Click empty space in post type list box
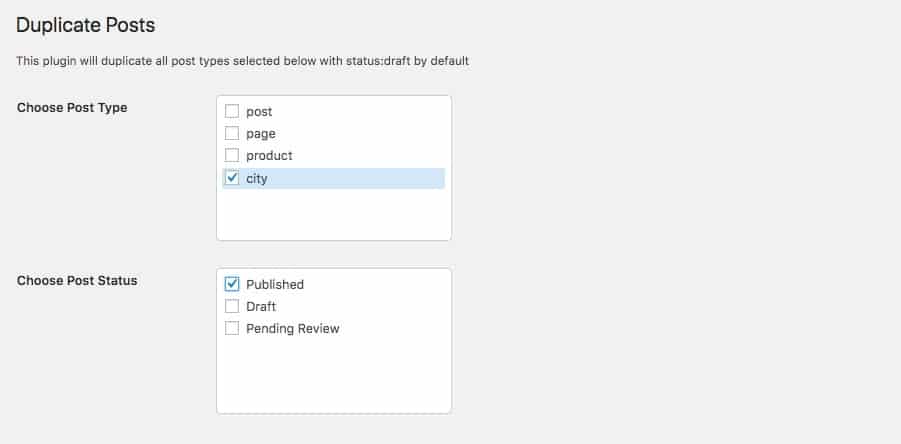 (x=333, y=217)
